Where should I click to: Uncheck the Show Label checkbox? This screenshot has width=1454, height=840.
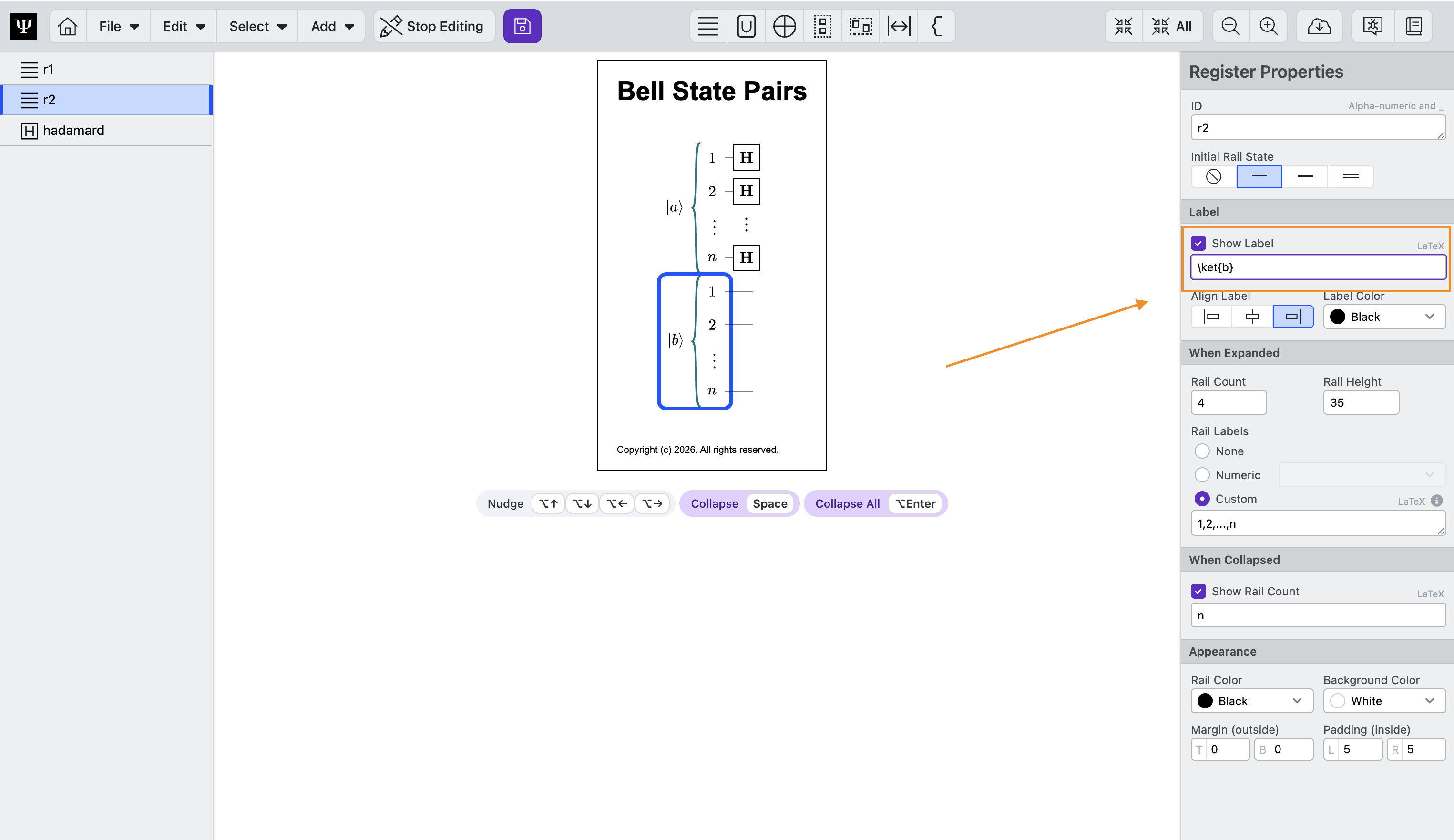coord(1198,244)
